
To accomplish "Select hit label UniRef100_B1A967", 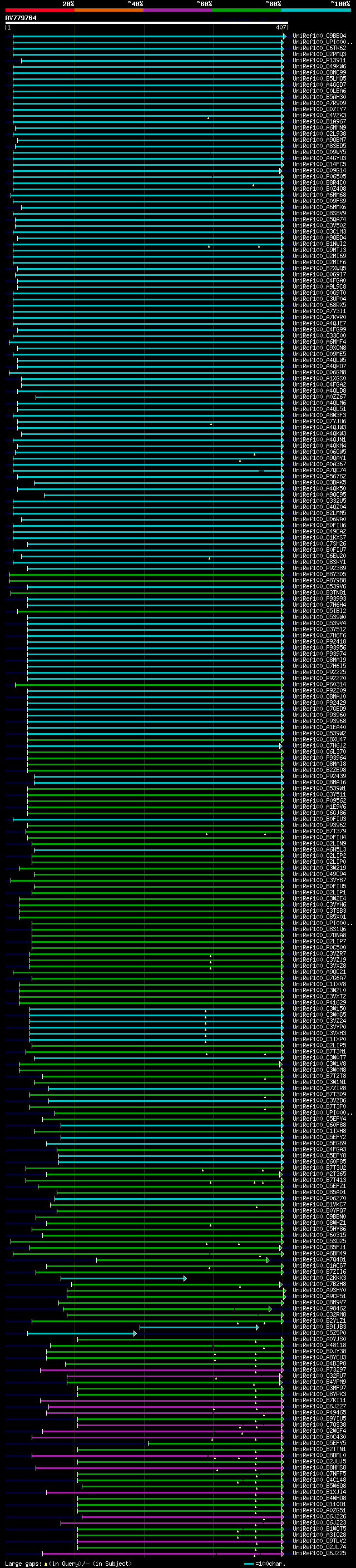I will (x=319, y=122).
